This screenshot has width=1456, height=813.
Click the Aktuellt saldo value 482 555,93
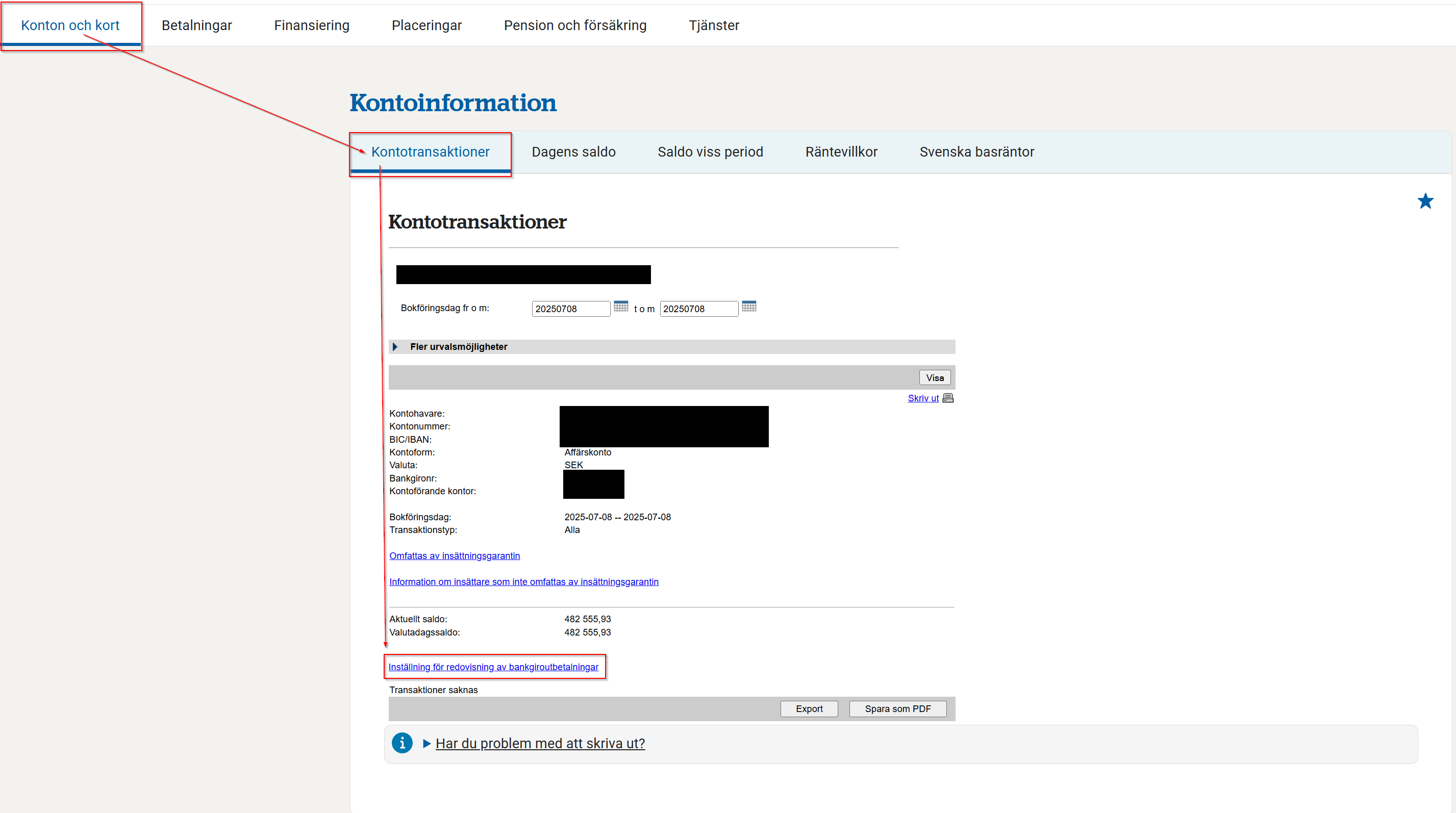(x=587, y=619)
